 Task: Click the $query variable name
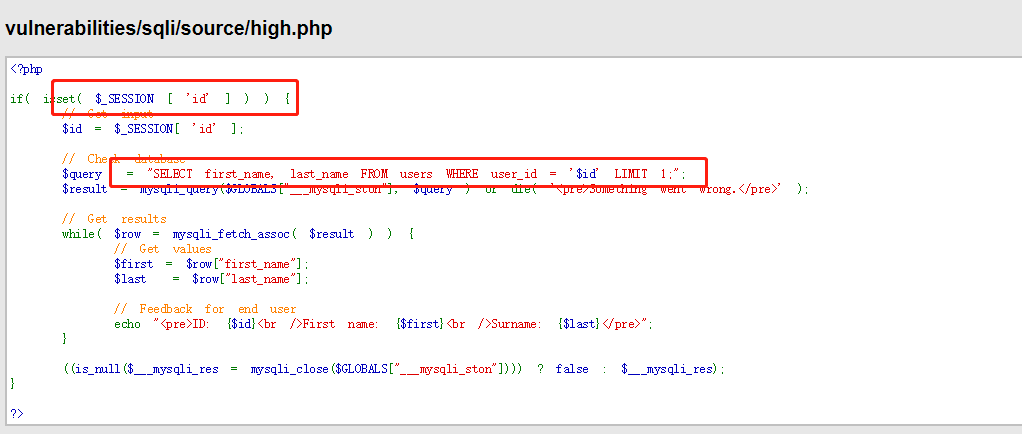[x=82, y=174]
